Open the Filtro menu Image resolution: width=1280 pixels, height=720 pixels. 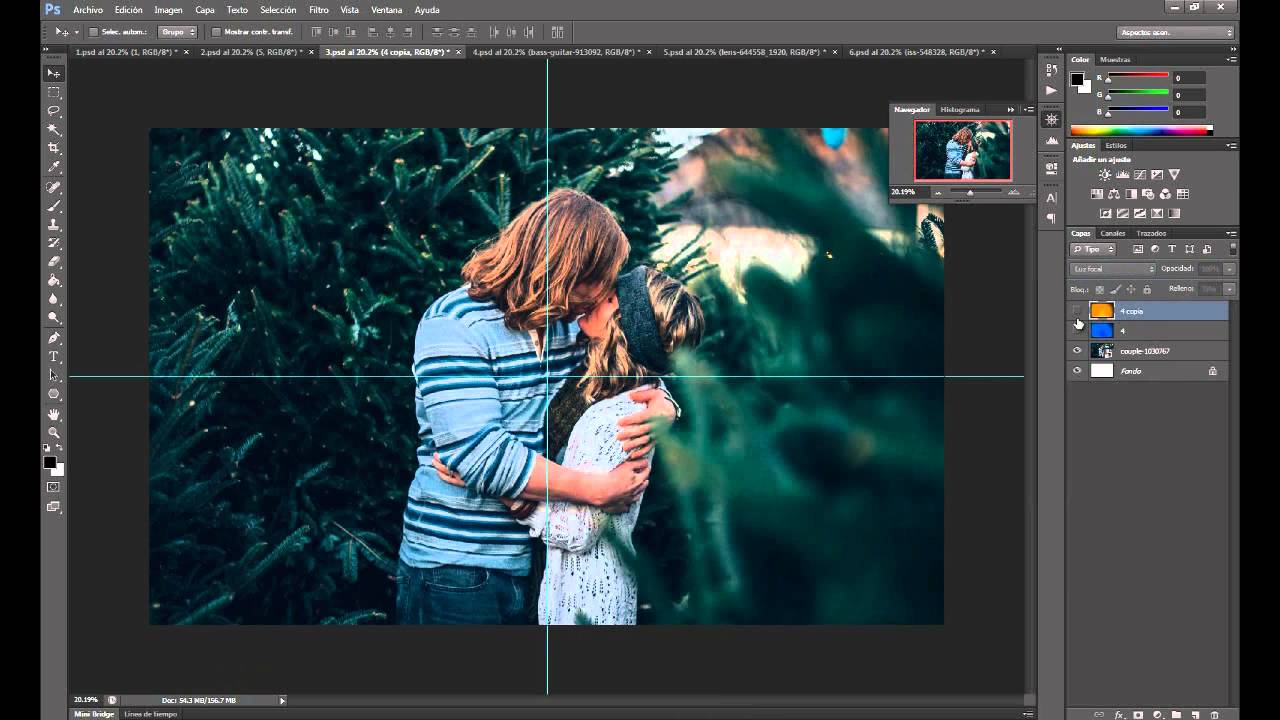[x=319, y=10]
